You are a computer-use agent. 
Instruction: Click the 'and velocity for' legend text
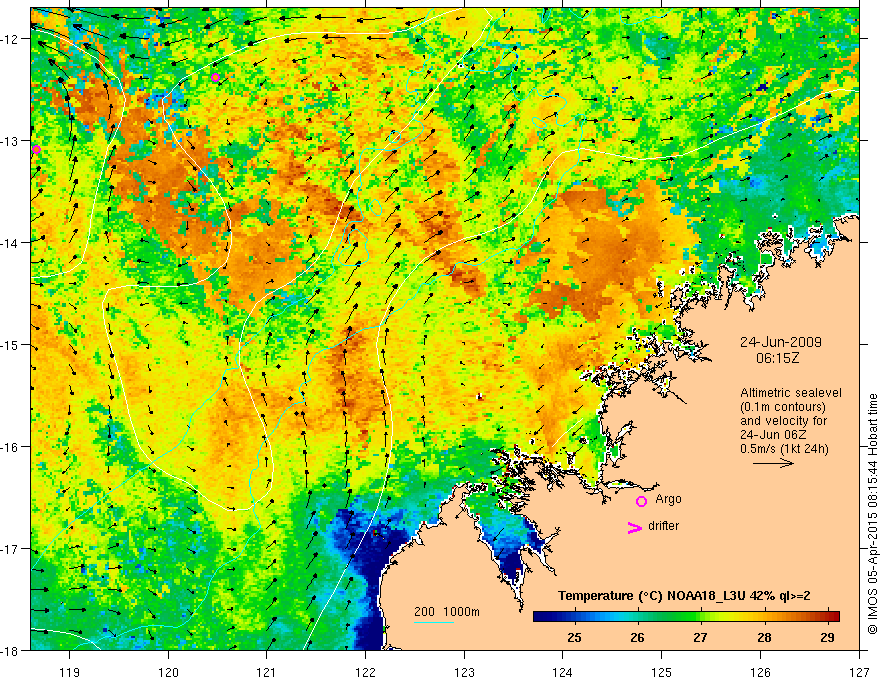[783, 421]
